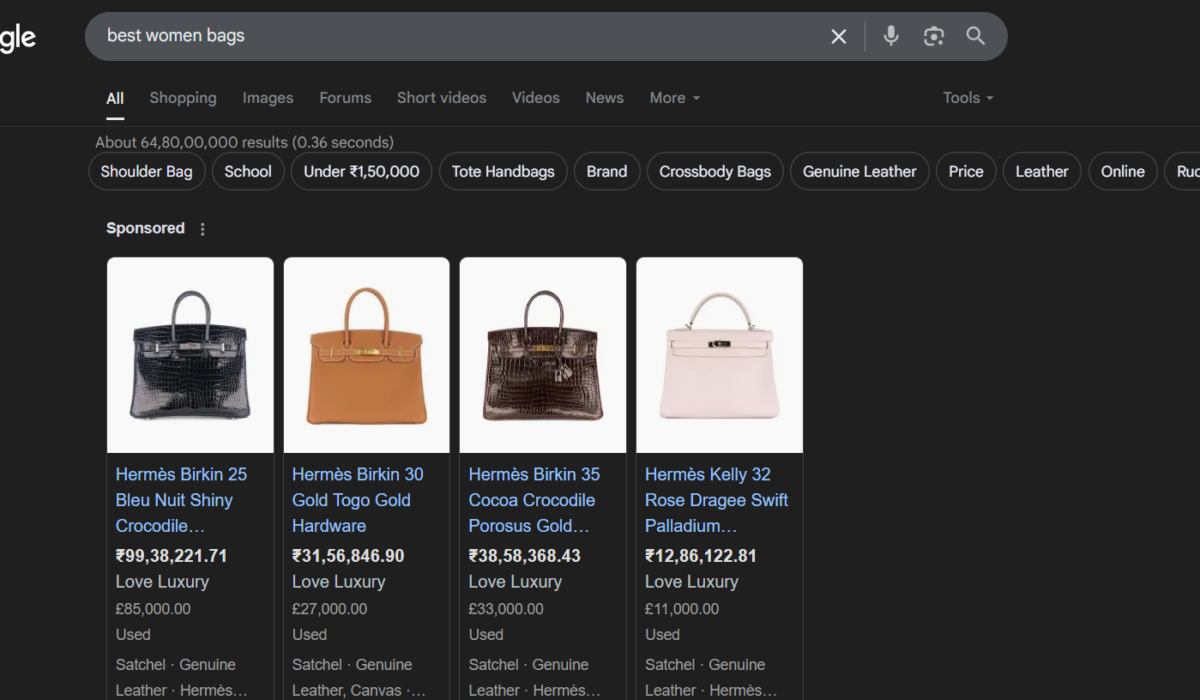Click the ₹31,56,846.90 price
Image resolution: width=1200 pixels, height=700 pixels.
[348, 556]
